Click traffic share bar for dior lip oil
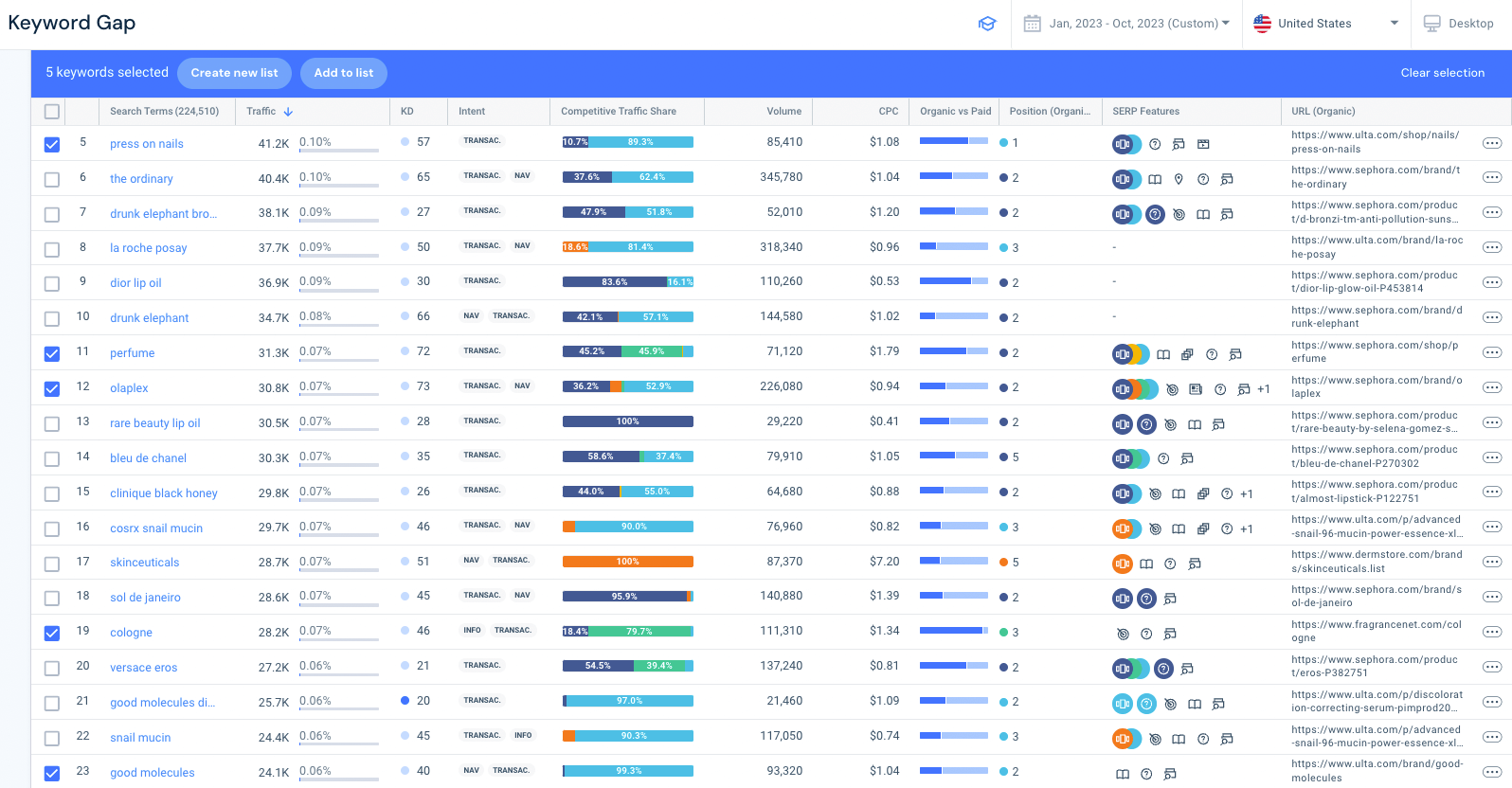The width and height of the screenshot is (1512, 788). tap(628, 282)
